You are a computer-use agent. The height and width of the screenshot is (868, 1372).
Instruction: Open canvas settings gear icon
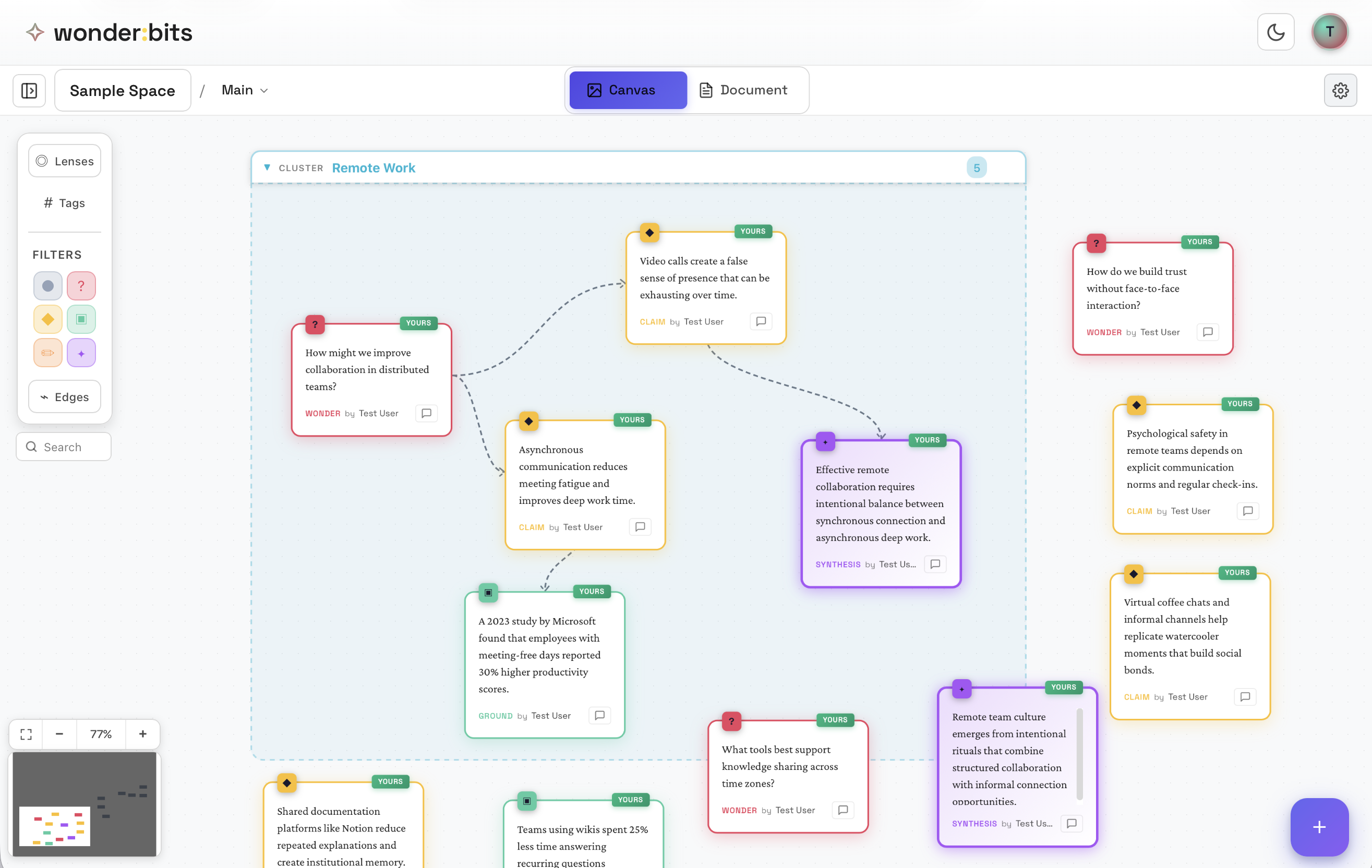pos(1340,90)
